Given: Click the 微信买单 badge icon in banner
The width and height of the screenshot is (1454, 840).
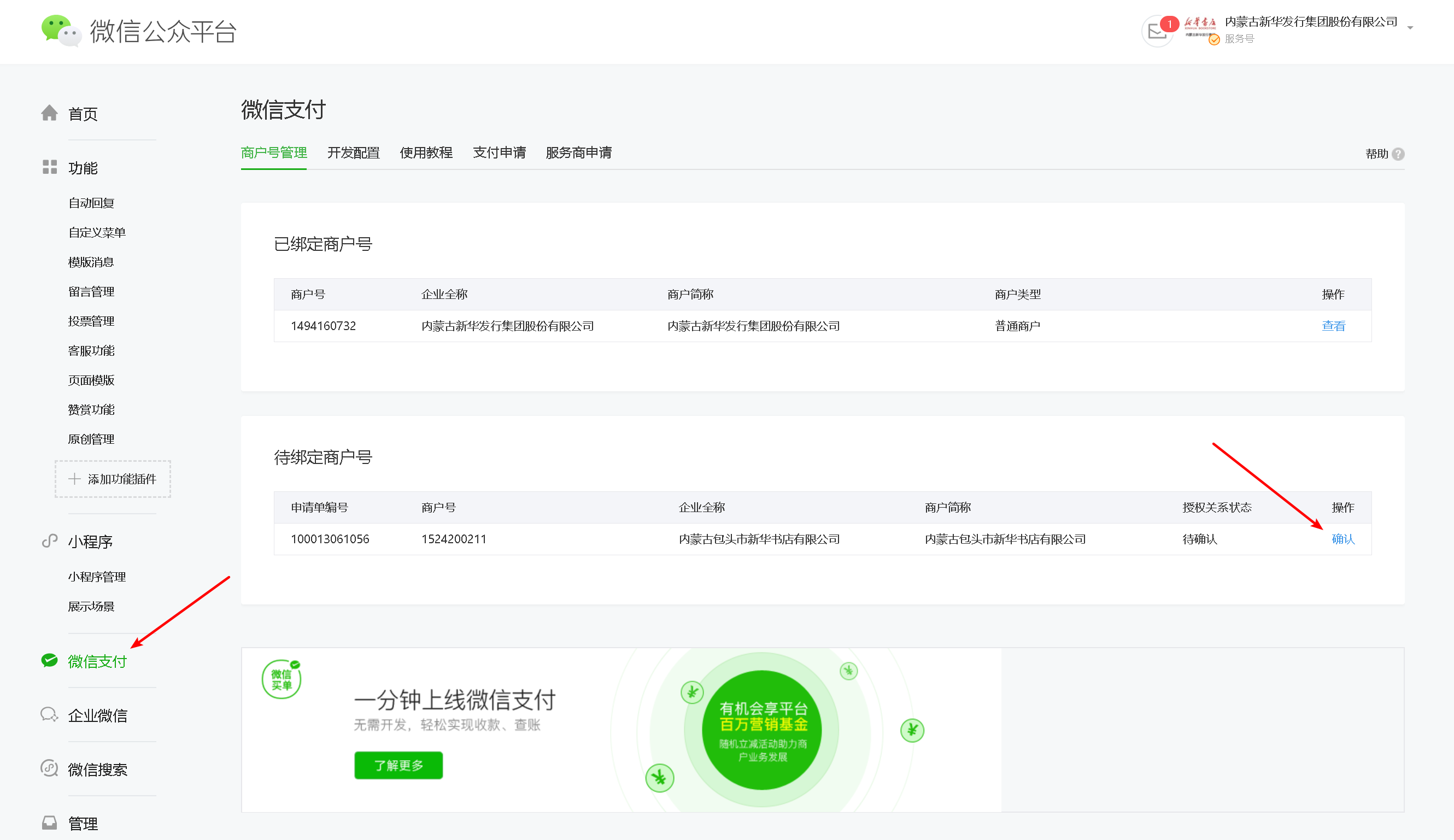Looking at the screenshot, I should click(282, 679).
